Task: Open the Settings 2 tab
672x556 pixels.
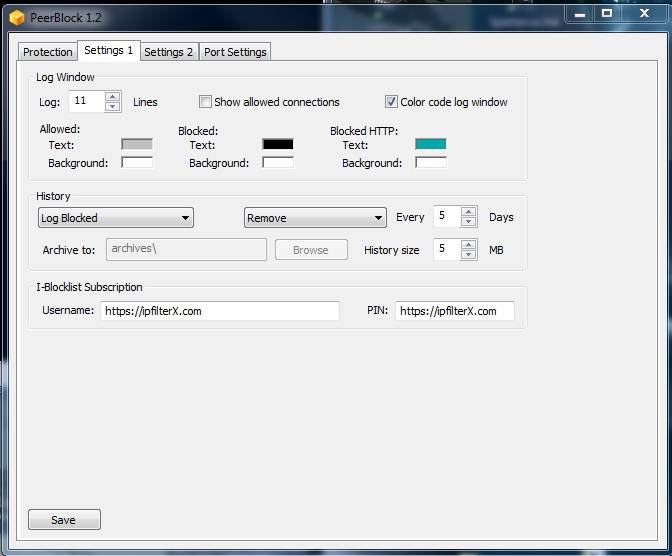Action: click(169, 52)
